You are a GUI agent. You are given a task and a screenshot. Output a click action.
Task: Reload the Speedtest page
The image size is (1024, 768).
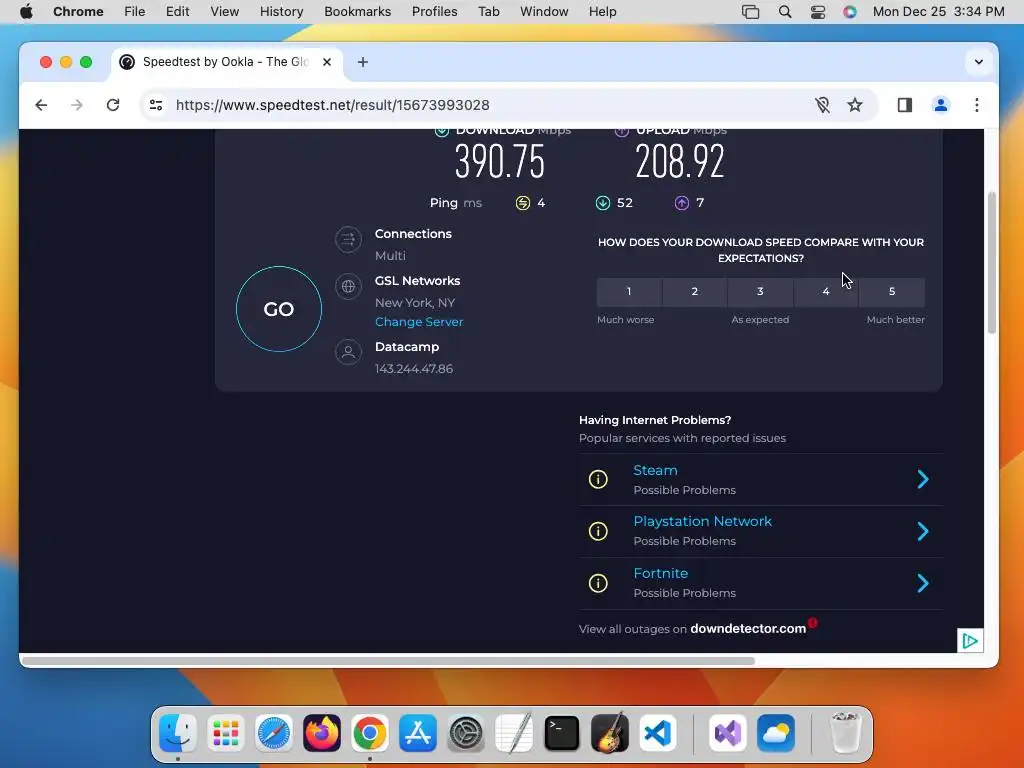click(x=113, y=105)
